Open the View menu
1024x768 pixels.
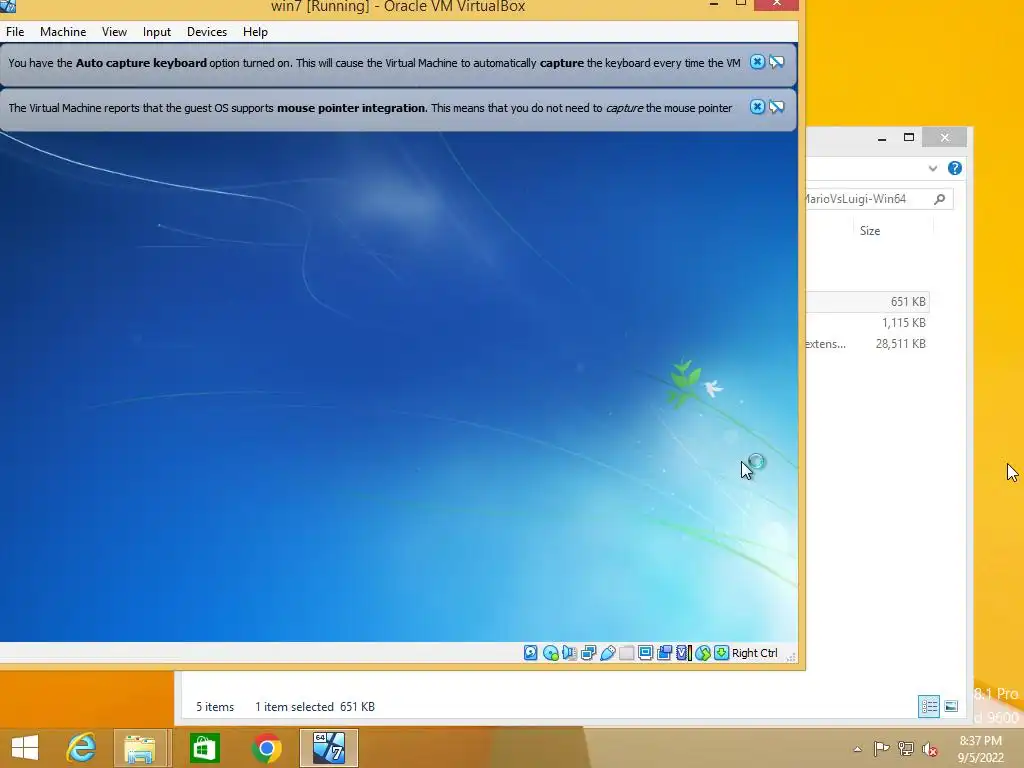[x=114, y=31]
